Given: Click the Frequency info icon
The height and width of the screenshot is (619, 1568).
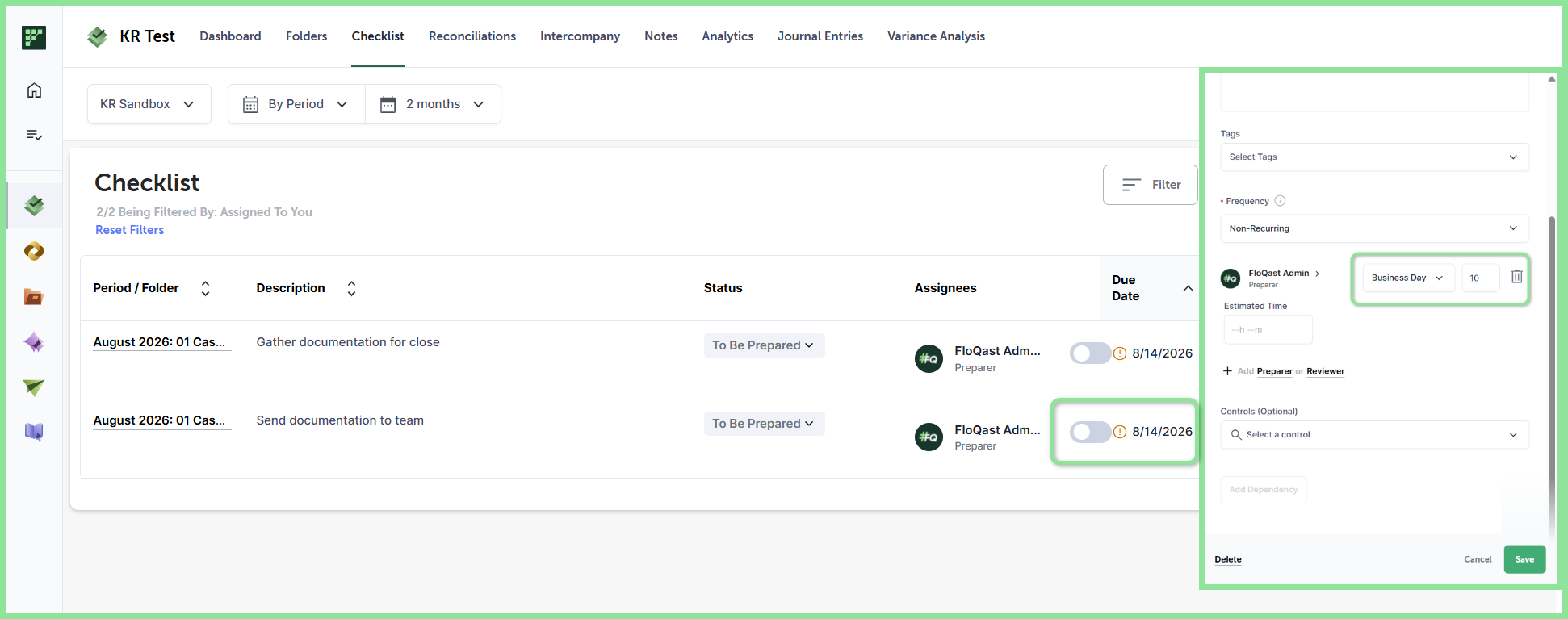Looking at the screenshot, I should coord(1280,201).
